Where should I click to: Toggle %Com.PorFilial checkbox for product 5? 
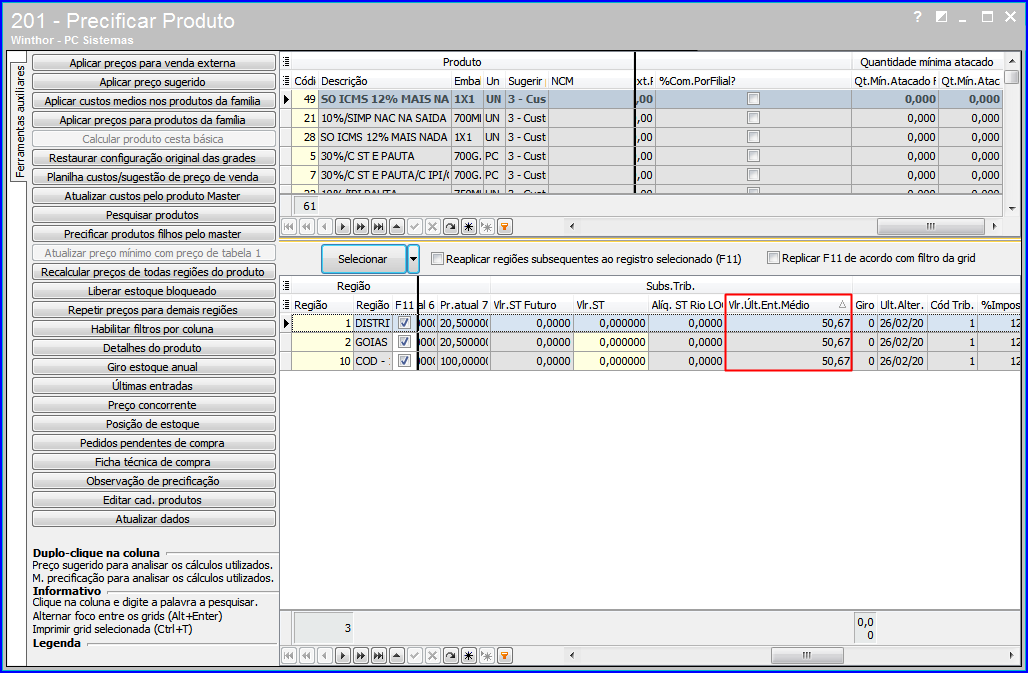(753, 156)
